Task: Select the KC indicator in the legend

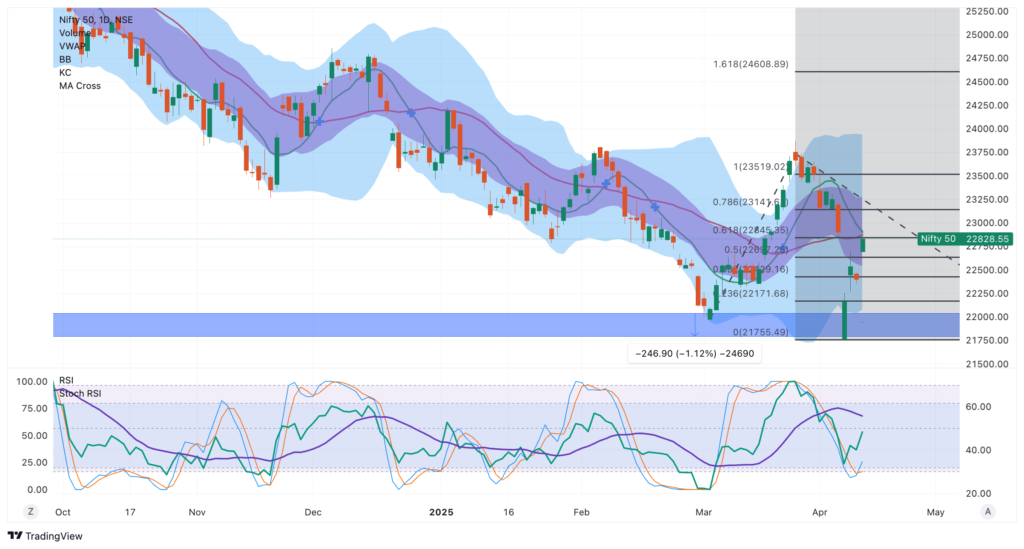Action: (65, 72)
